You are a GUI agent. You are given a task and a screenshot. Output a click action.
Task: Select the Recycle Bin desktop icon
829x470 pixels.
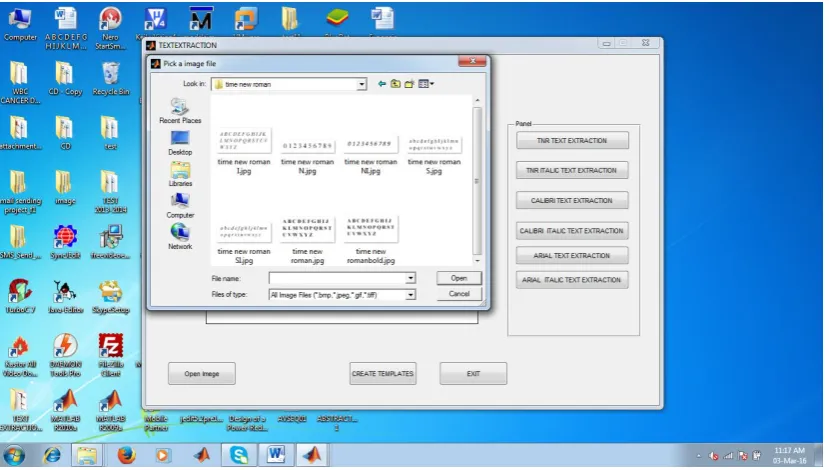110,79
